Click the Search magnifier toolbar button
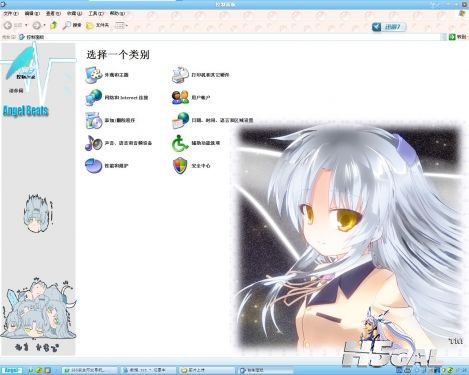This screenshot has height=375, width=469. pos(72,25)
